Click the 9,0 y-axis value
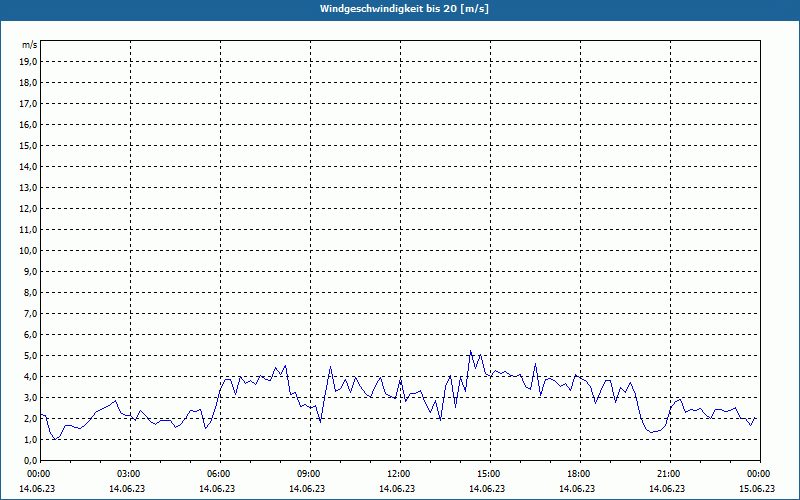Viewport: 800px width, 500px height. pyautogui.click(x=30, y=271)
